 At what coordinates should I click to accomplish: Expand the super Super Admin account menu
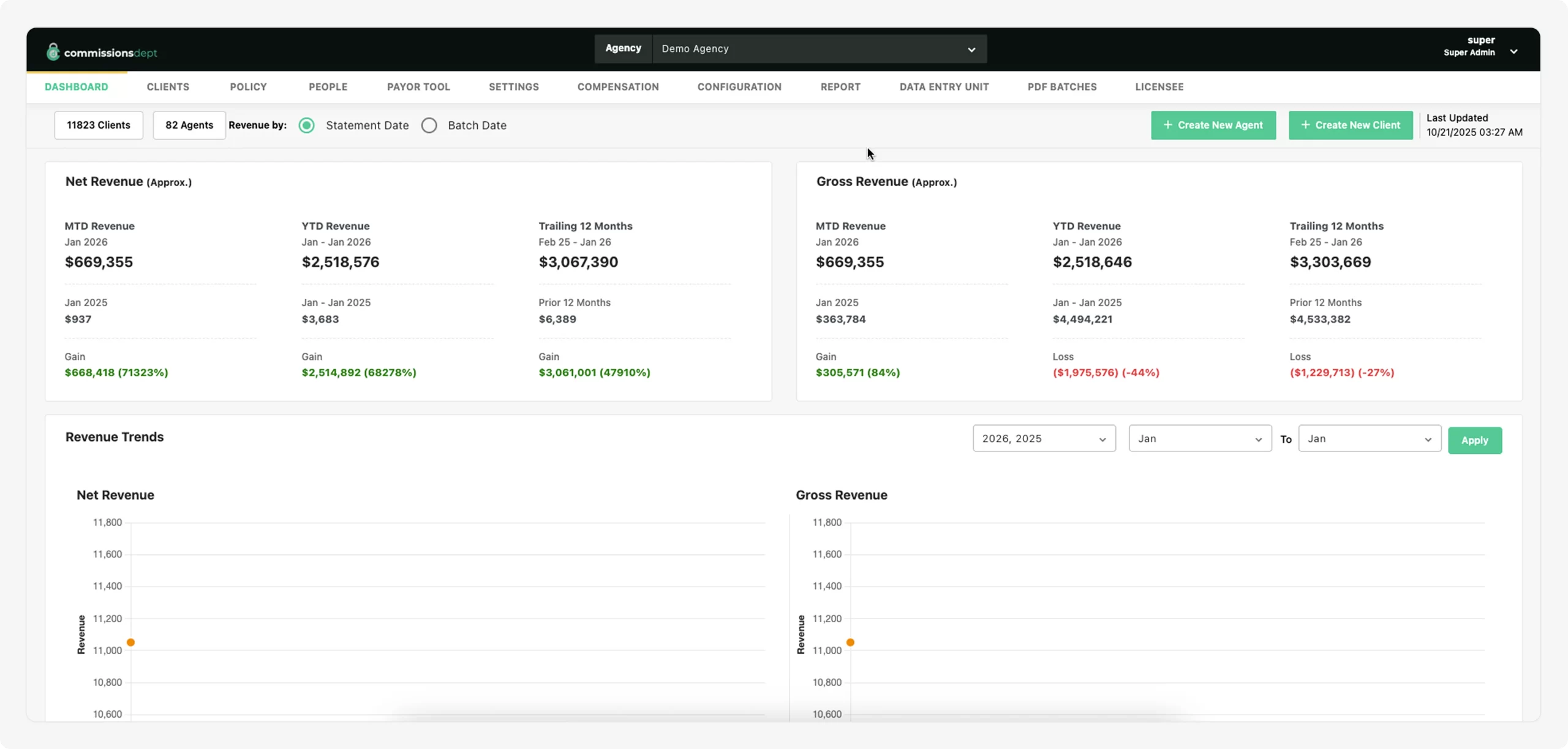1514,51
